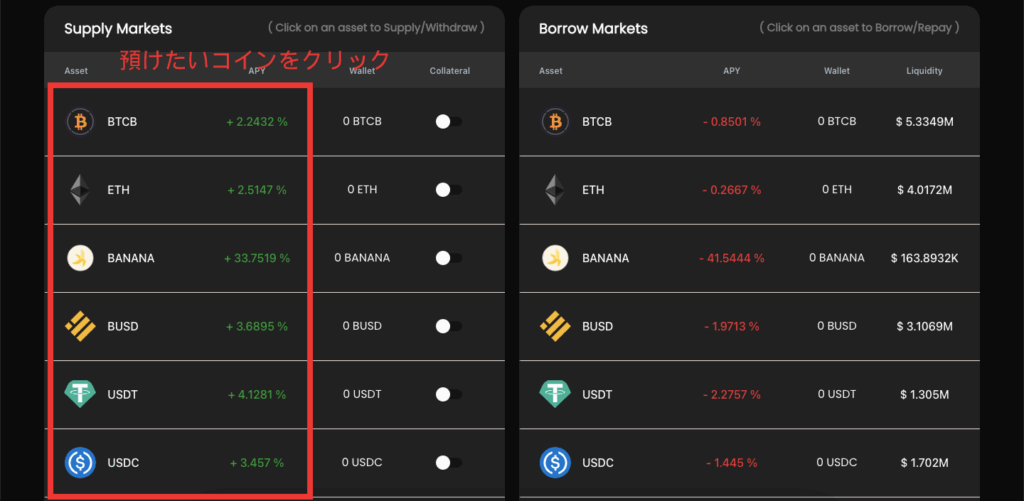Click the Wallet column header in Supply Markets
The width and height of the screenshot is (1024, 501).
click(362, 71)
